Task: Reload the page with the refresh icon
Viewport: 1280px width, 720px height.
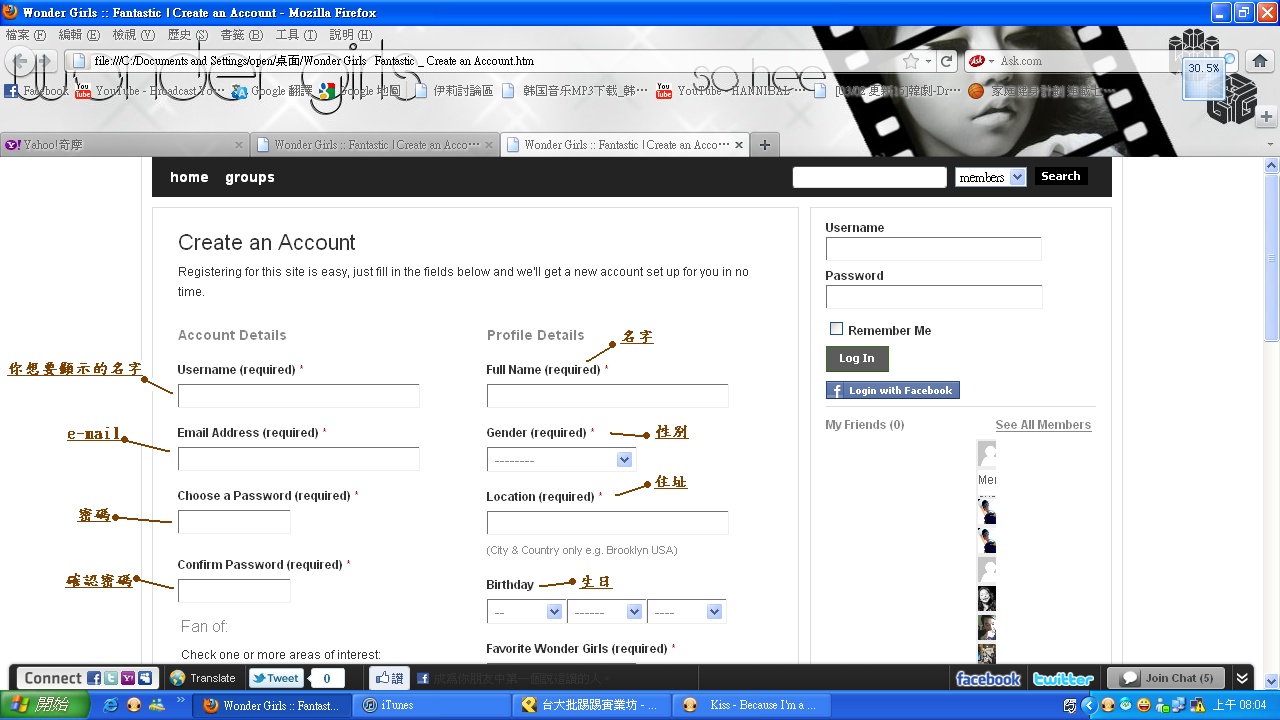Action: (x=946, y=61)
